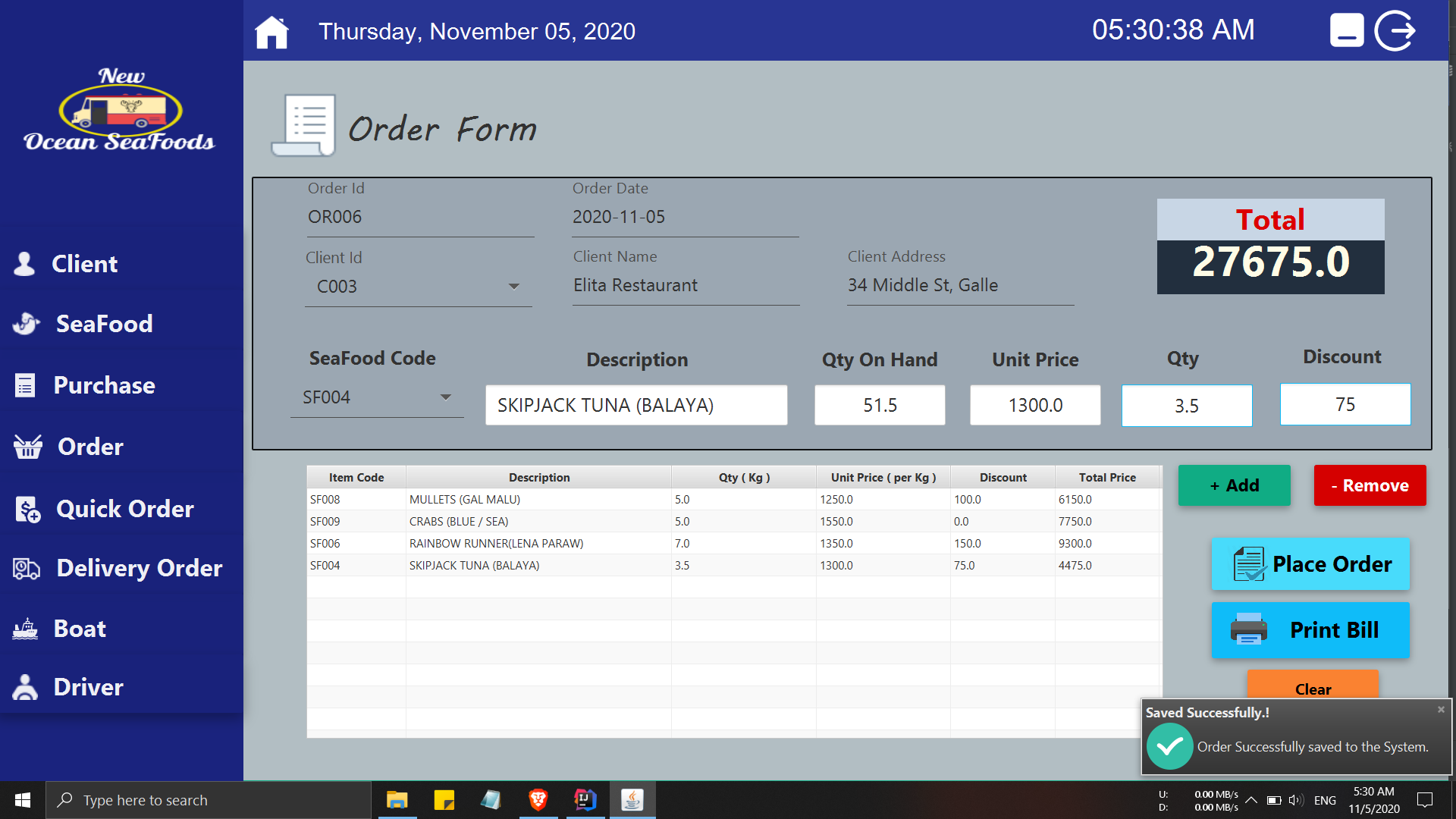Image resolution: width=1456 pixels, height=819 pixels.
Task: Click the Purchase ledger icon
Action: pos(24,384)
